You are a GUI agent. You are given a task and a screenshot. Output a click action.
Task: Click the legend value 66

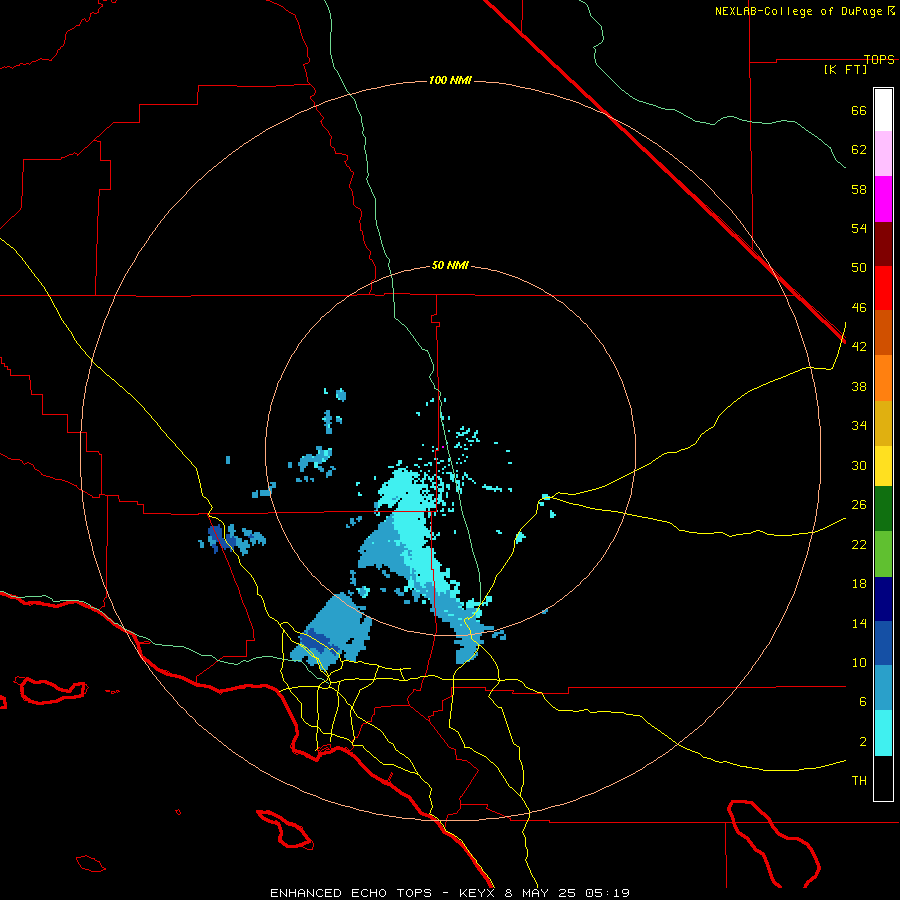pos(859,110)
